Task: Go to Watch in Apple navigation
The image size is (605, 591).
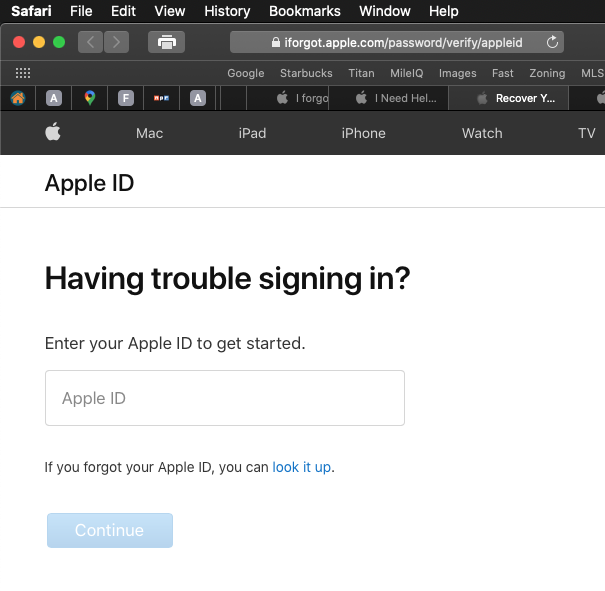Action: (x=482, y=133)
